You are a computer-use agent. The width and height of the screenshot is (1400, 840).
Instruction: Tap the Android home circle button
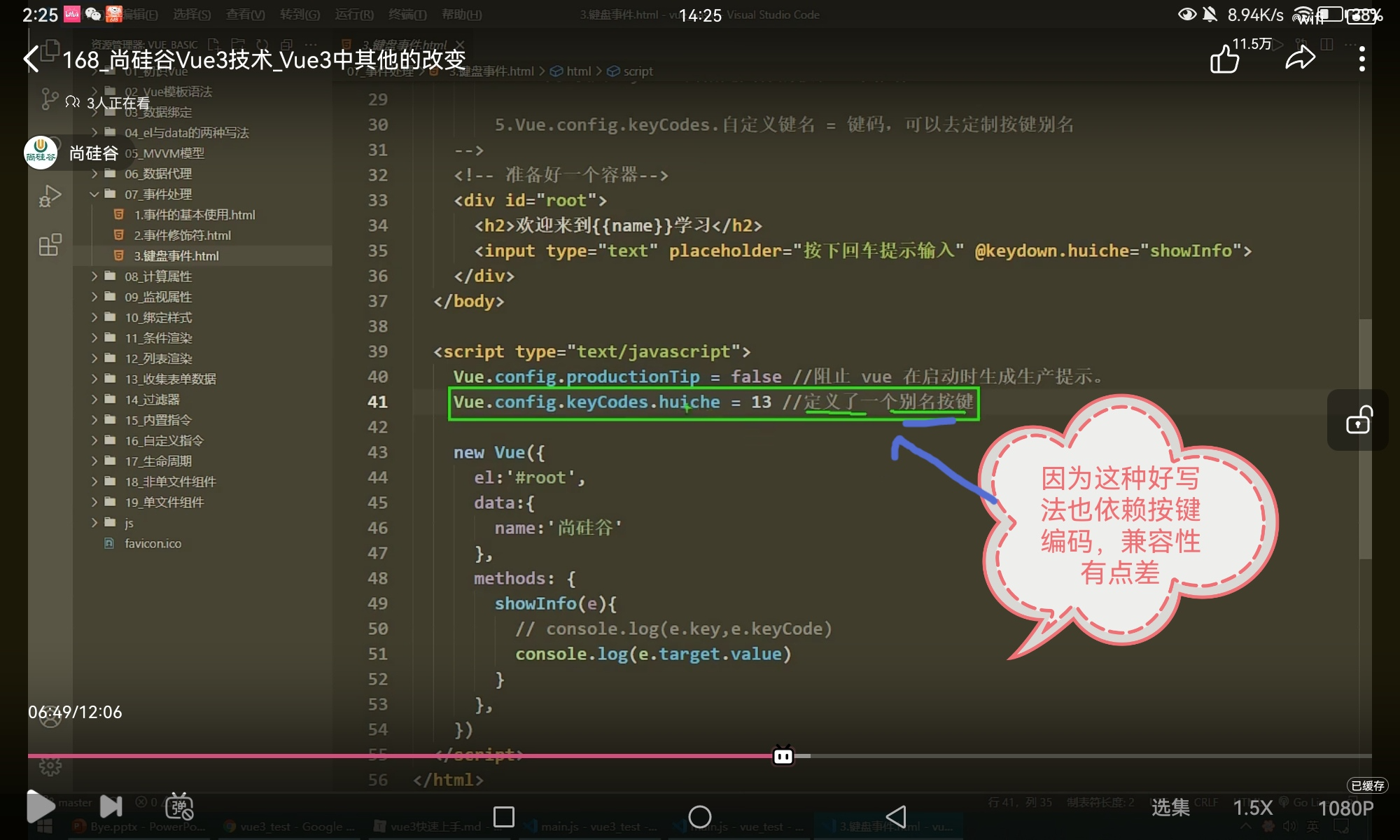point(699,816)
